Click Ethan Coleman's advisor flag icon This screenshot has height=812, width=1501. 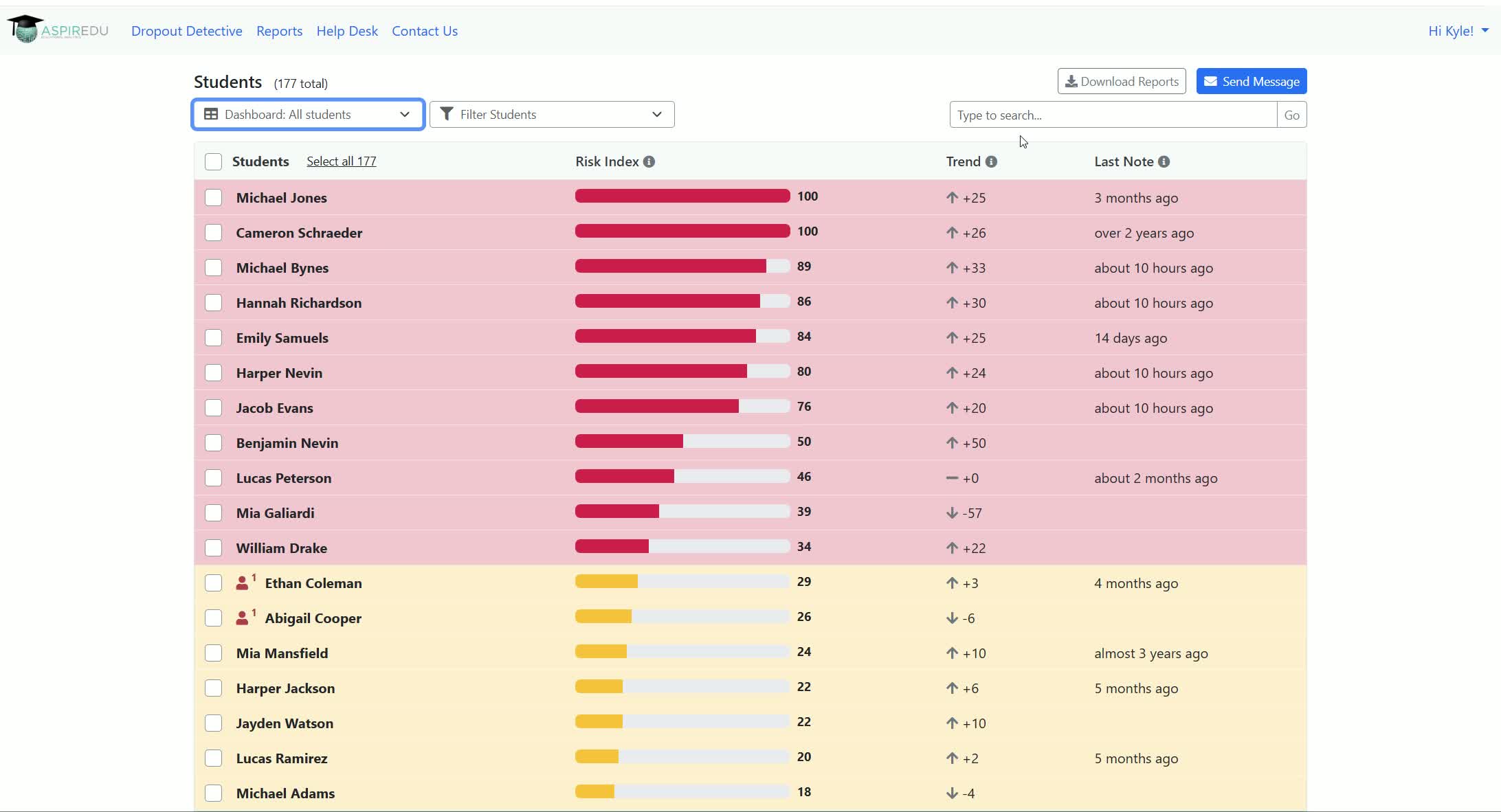click(x=245, y=583)
